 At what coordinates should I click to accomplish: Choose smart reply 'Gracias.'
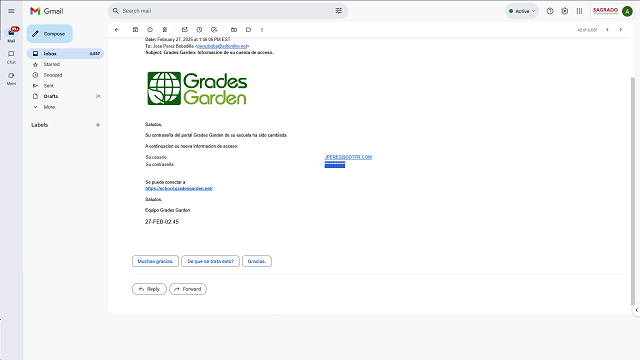coord(257,261)
